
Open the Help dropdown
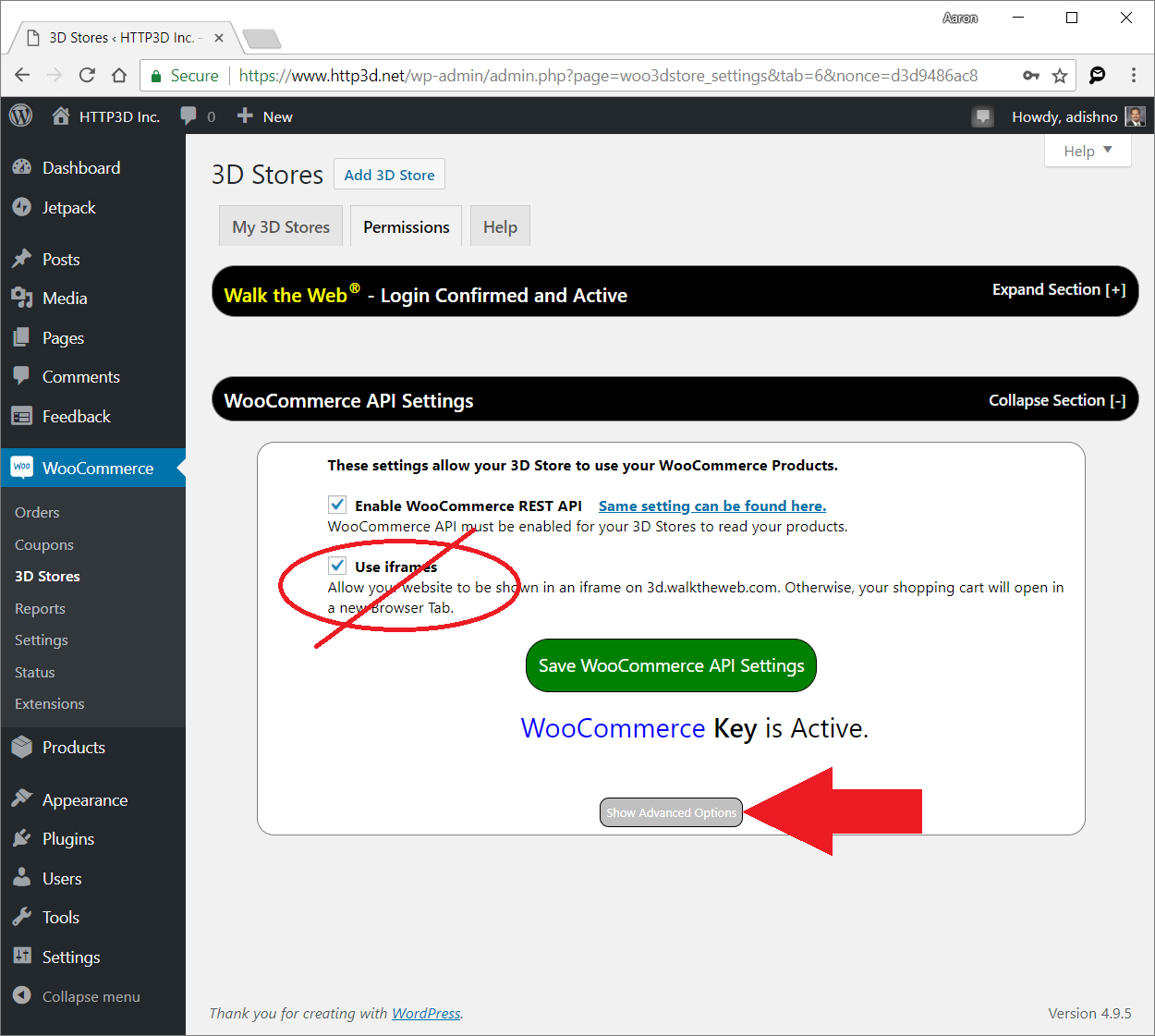point(1088,151)
